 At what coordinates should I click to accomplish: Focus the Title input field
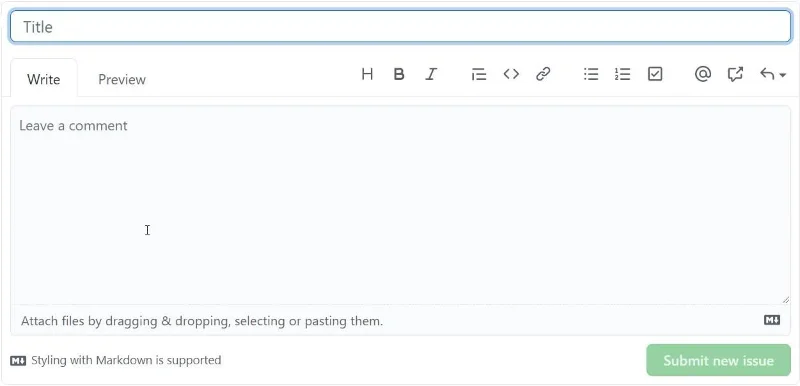click(x=401, y=27)
